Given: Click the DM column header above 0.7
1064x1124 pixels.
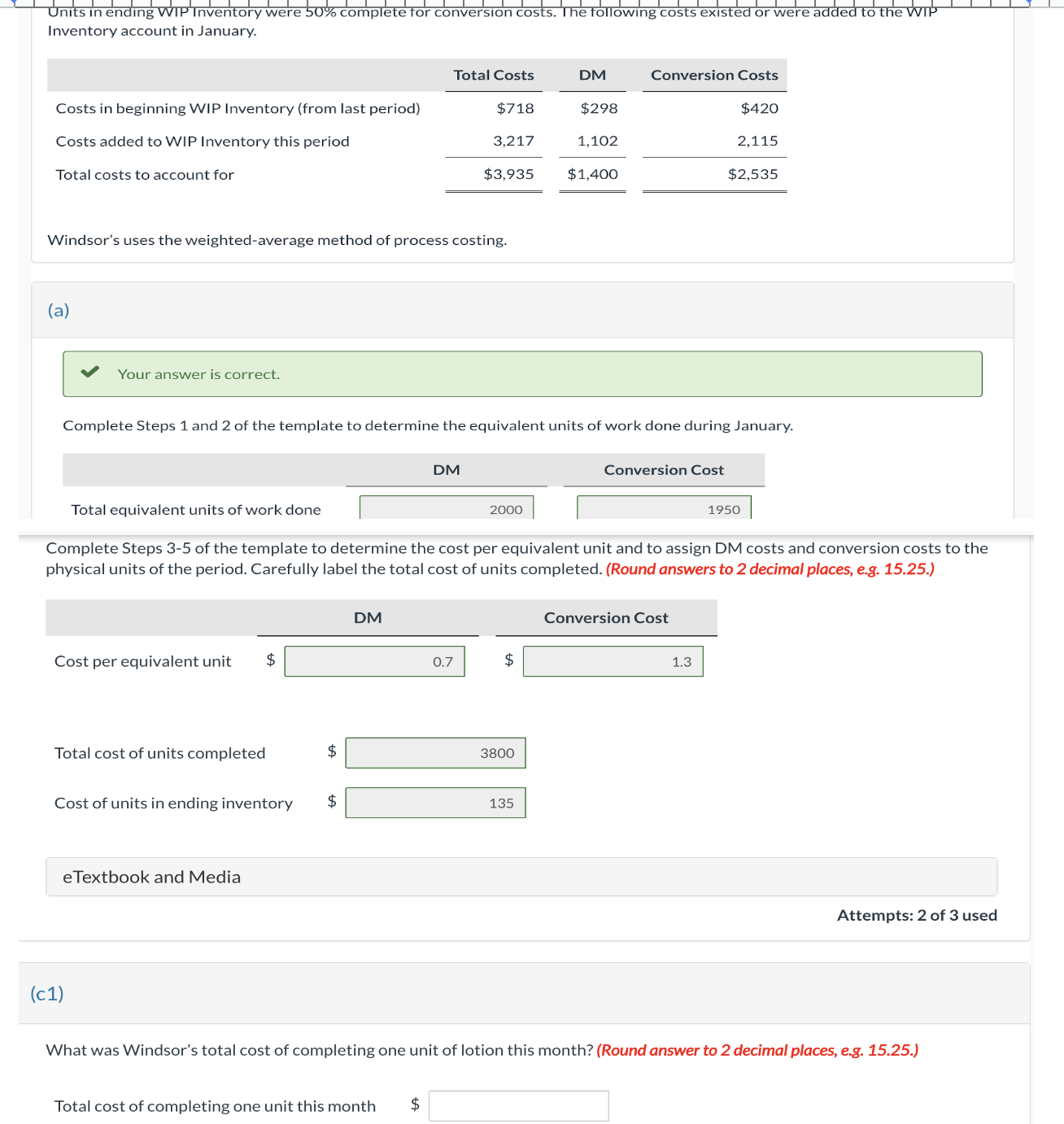Looking at the screenshot, I should coord(368,617).
